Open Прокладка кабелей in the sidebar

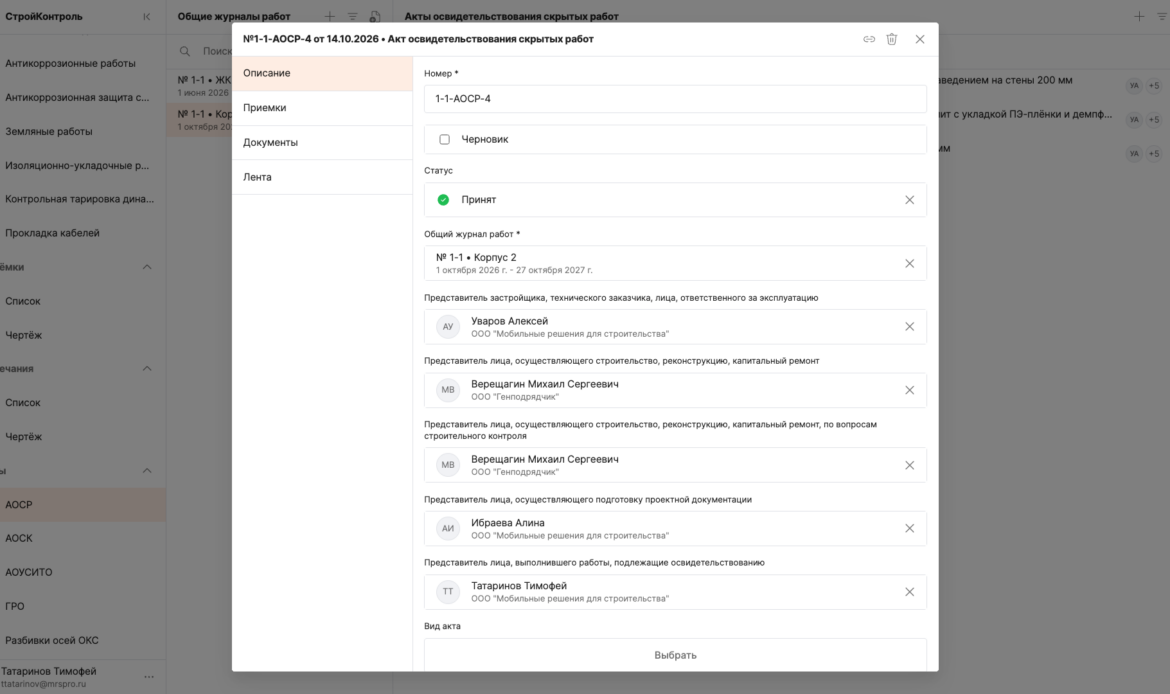click(x=83, y=233)
